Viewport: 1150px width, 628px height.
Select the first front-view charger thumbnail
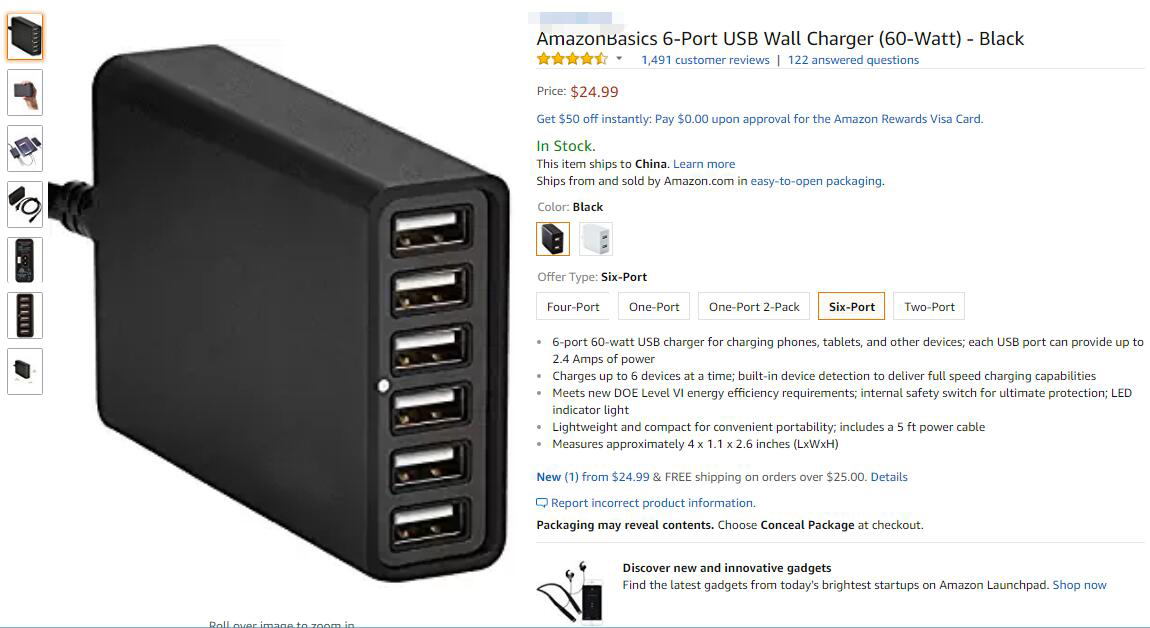coord(25,37)
